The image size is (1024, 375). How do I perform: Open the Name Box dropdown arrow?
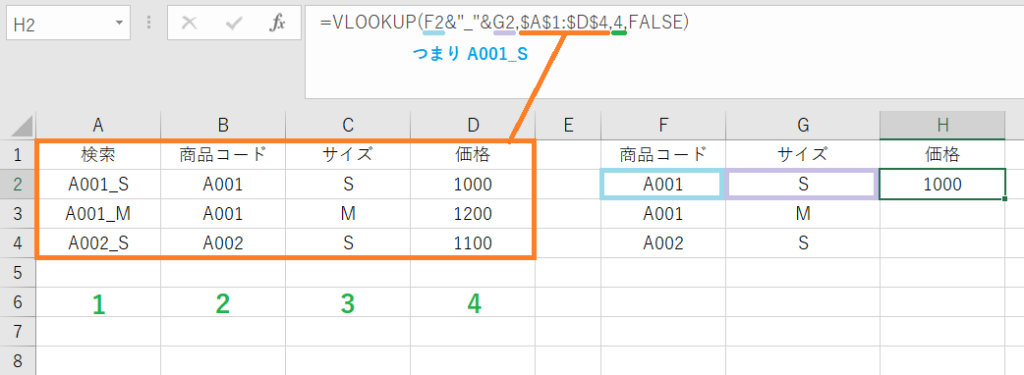119,24
